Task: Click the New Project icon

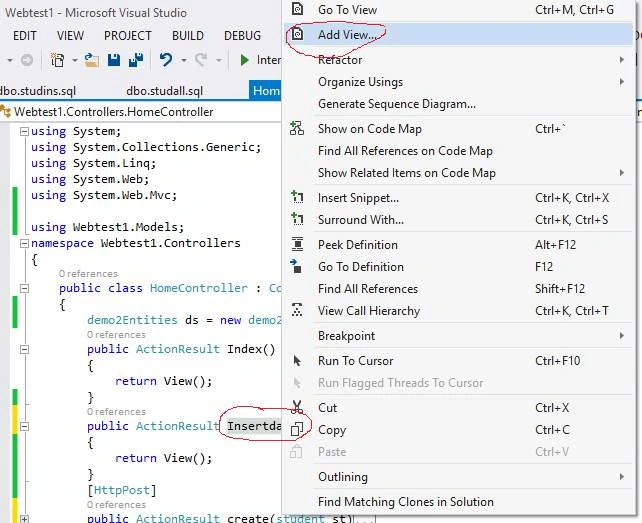Action: 57,60
